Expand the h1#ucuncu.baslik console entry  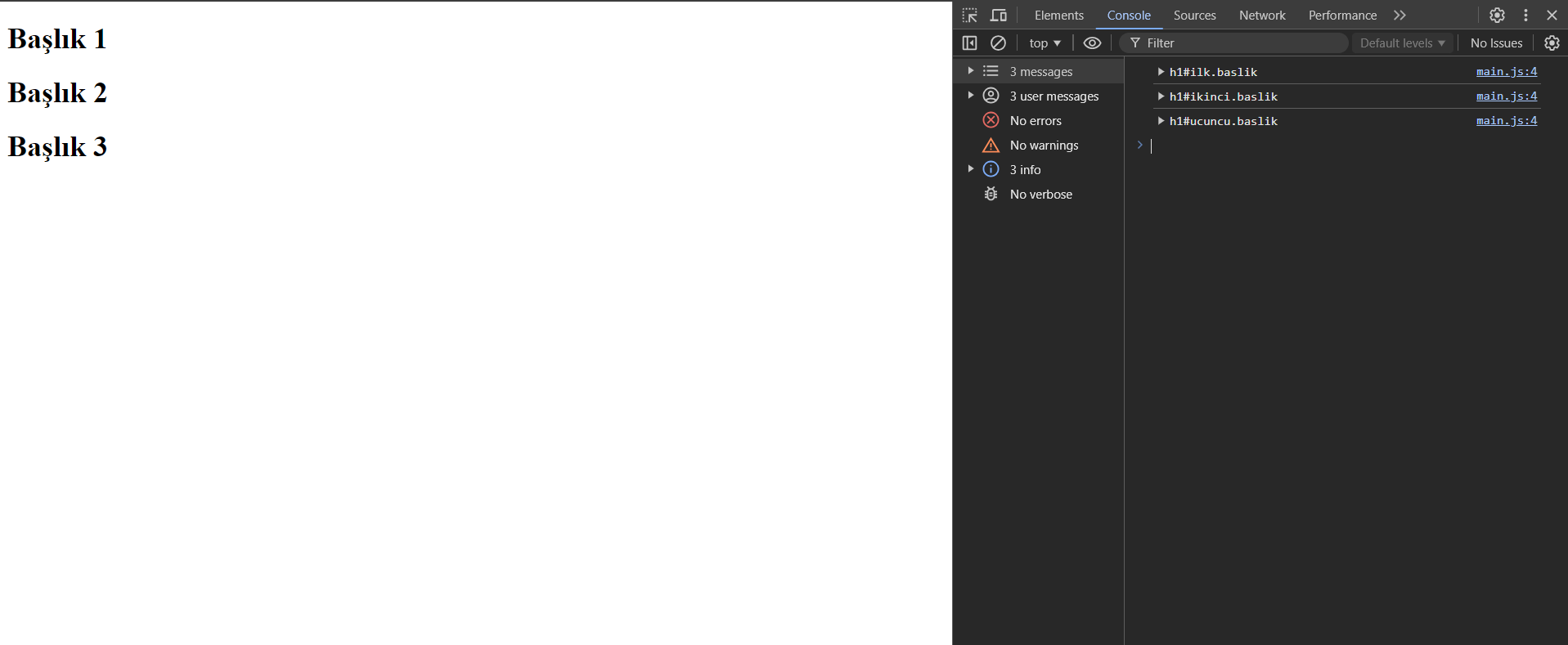click(1161, 121)
